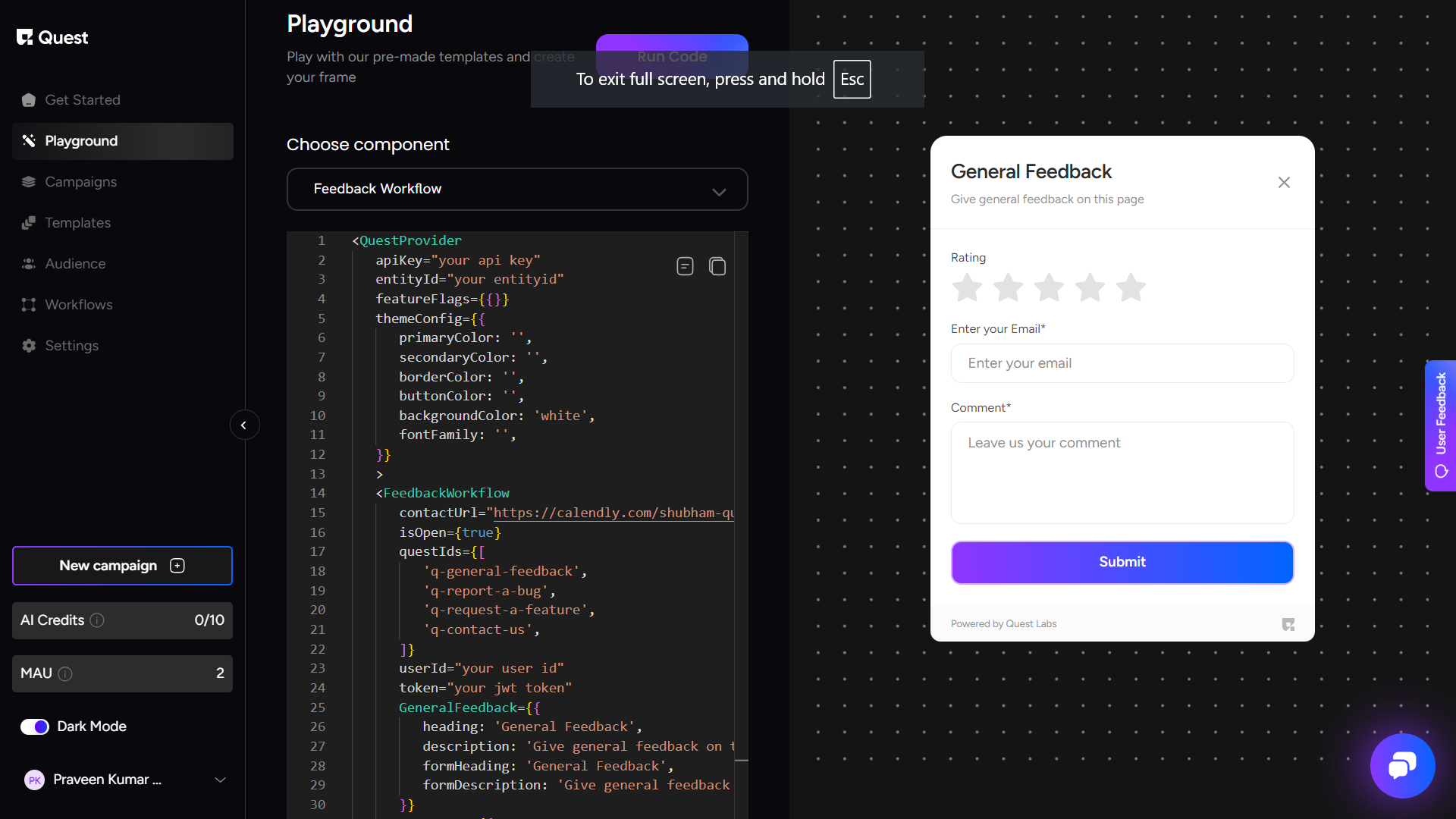Toggle the Dark Mode switch
1456x819 pixels.
pyautogui.click(x=35, y=726)
